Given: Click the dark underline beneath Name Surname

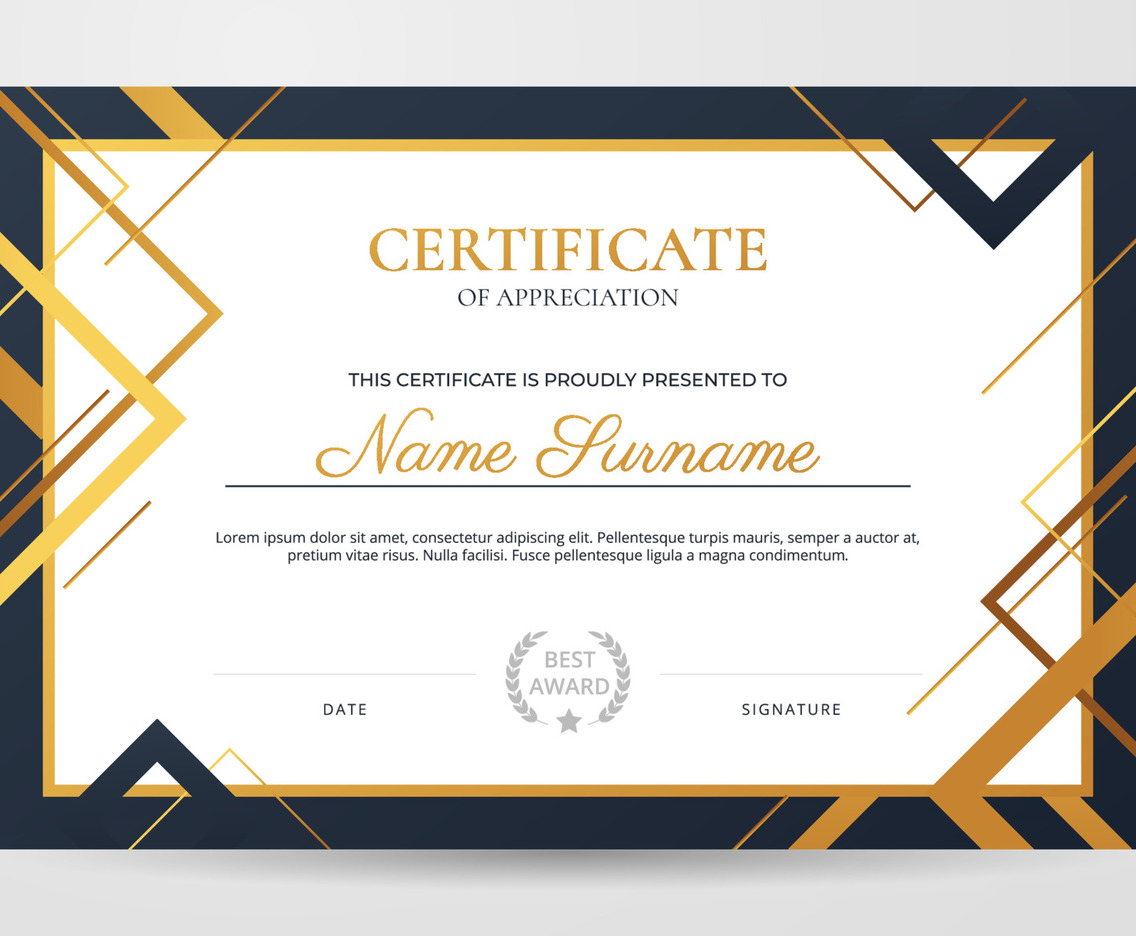Looking at the screenshot, I should coord(567,486).
